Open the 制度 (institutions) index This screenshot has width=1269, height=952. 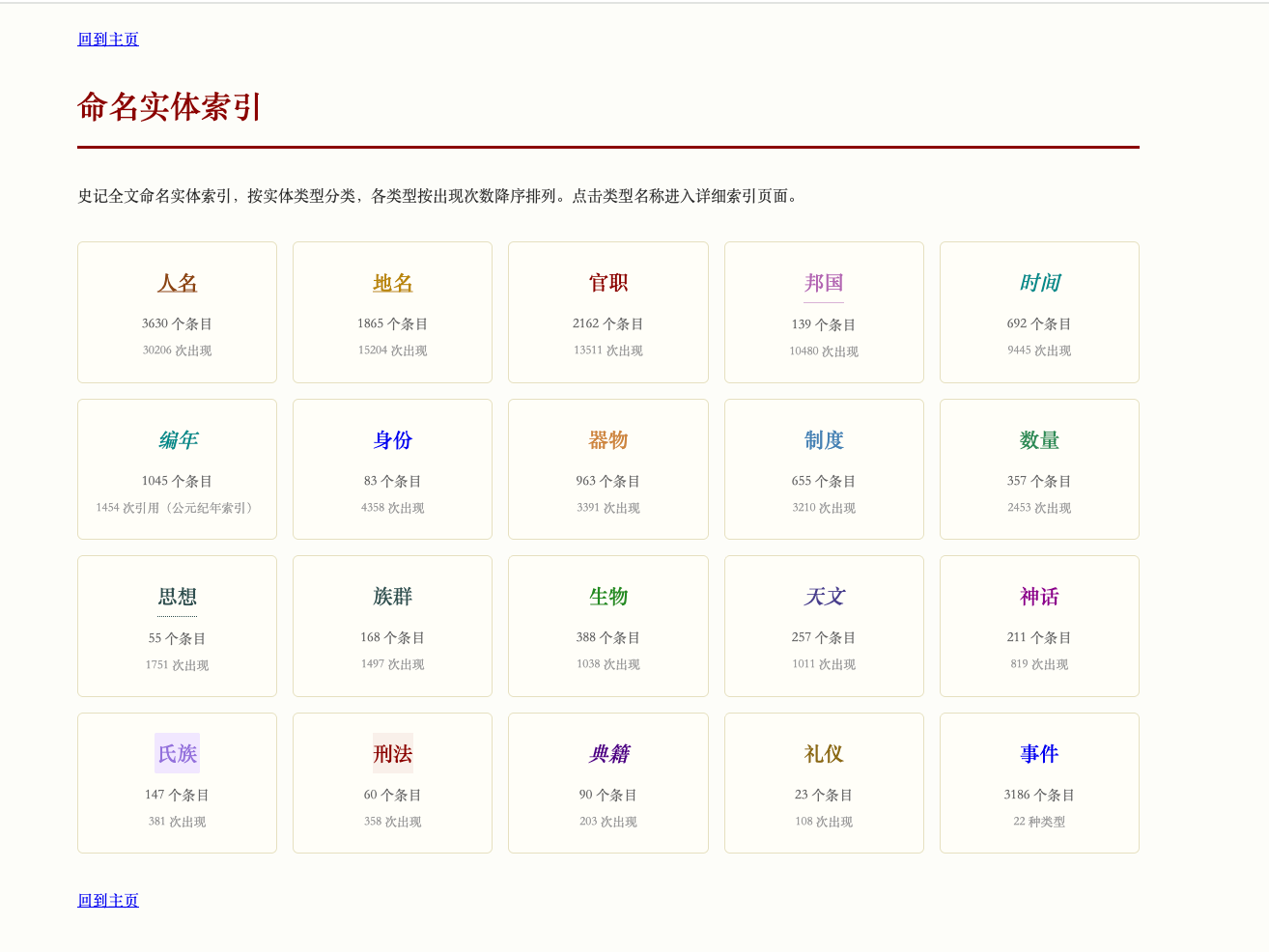pyautogui.click(x=823, y=440)
